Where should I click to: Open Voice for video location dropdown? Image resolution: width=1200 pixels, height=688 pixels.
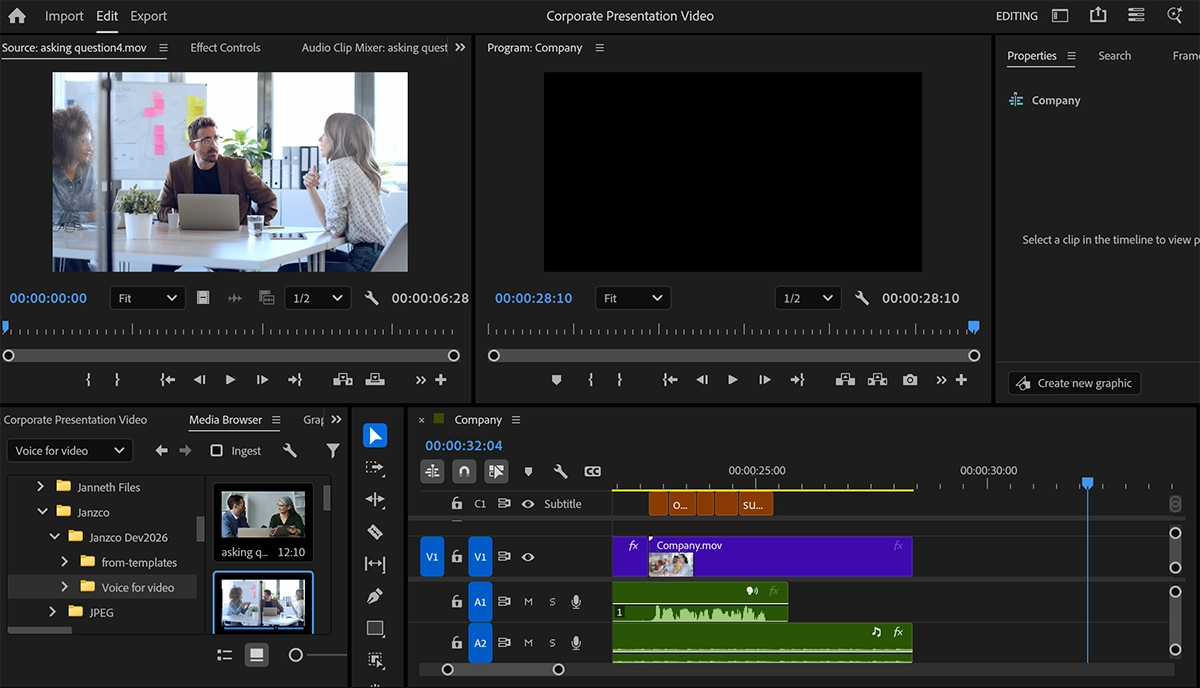pyautogui.click(x=69, y=451)
